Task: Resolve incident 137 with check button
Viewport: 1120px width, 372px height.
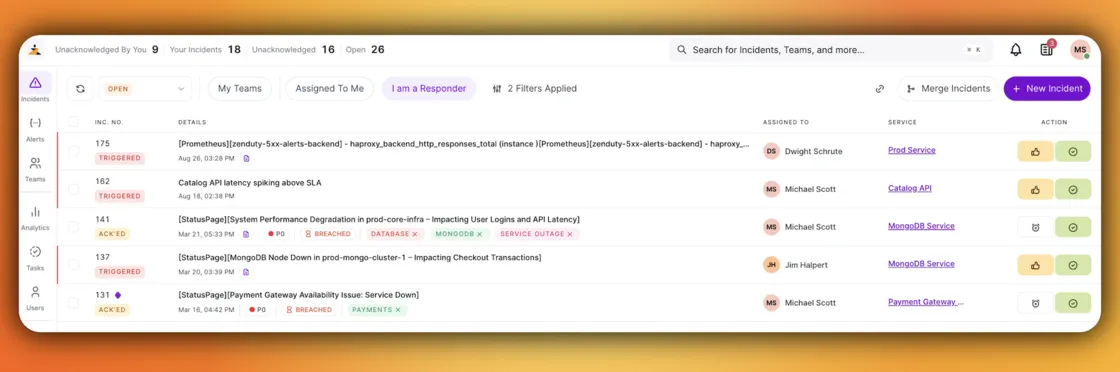Action: (1073, 265)
